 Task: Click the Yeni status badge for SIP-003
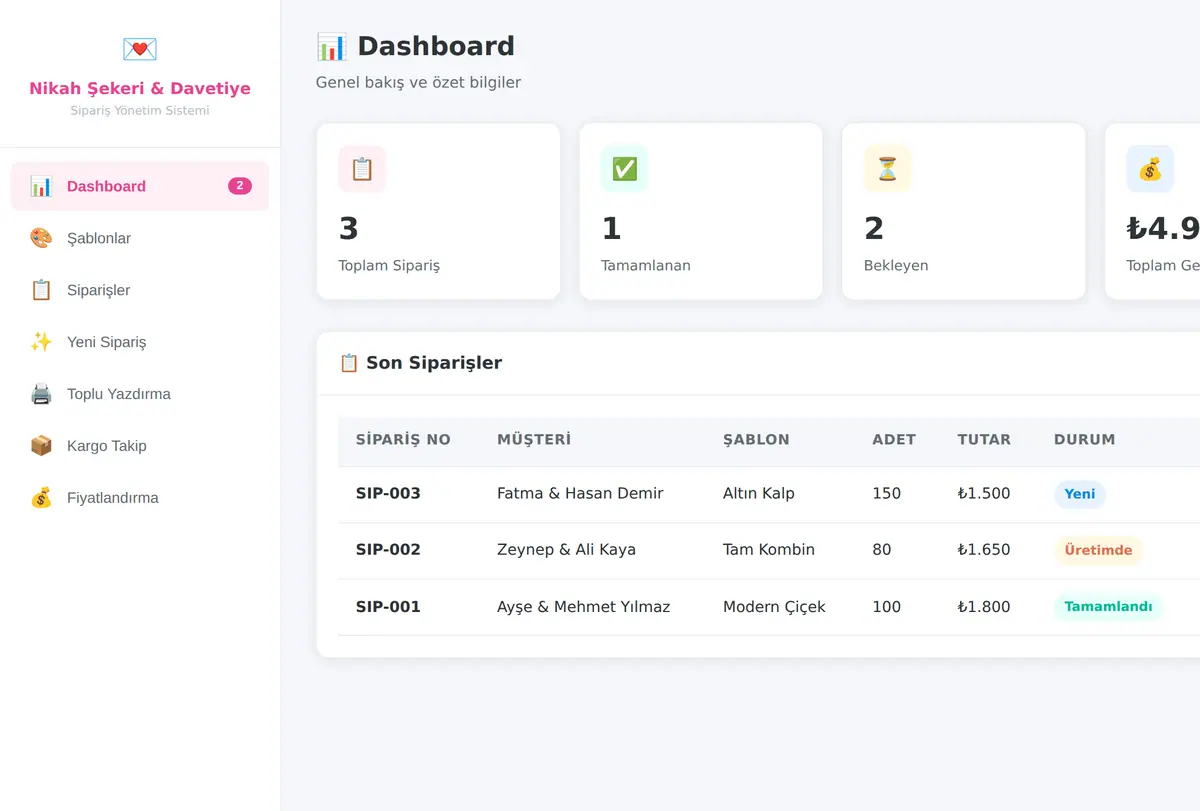(1080, 494)
